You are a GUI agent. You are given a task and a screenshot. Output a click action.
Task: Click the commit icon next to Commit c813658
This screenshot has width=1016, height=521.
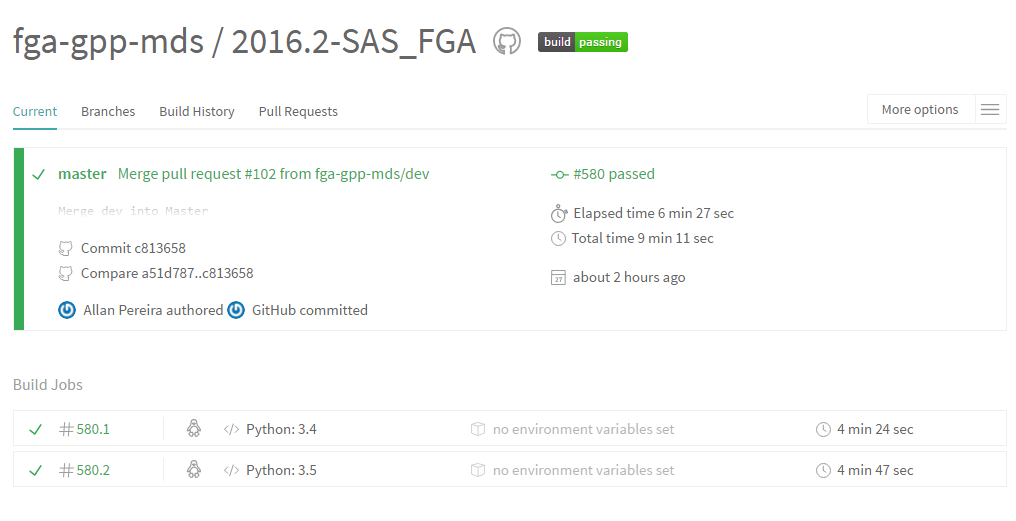click(x=66, y=248)
